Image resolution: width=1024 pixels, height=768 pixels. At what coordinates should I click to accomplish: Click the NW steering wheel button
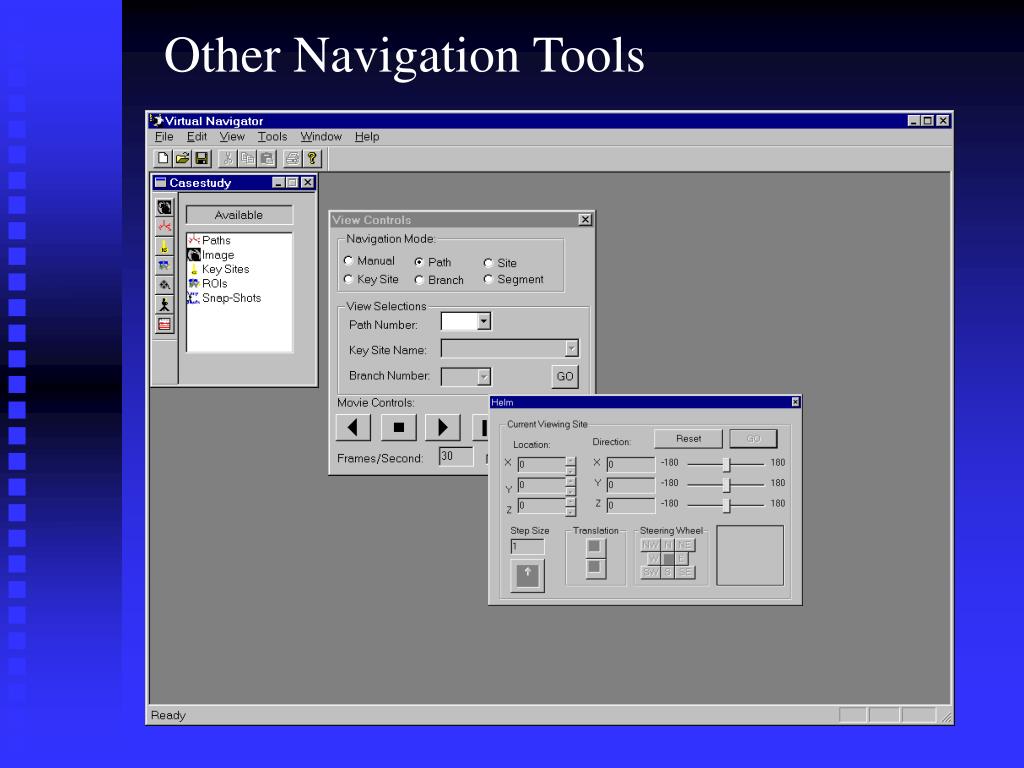tap(650, 545)
